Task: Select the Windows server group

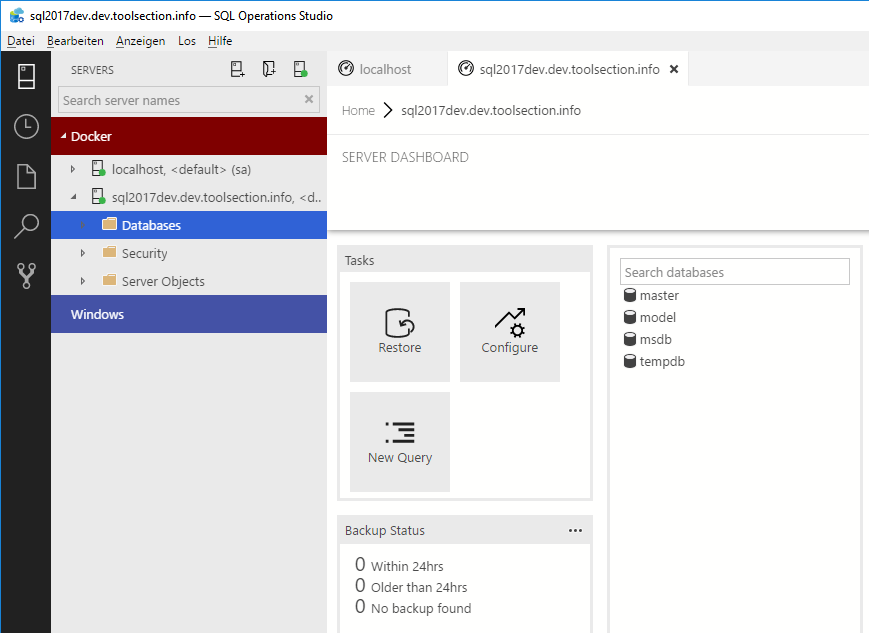Action: coord(189,314)
